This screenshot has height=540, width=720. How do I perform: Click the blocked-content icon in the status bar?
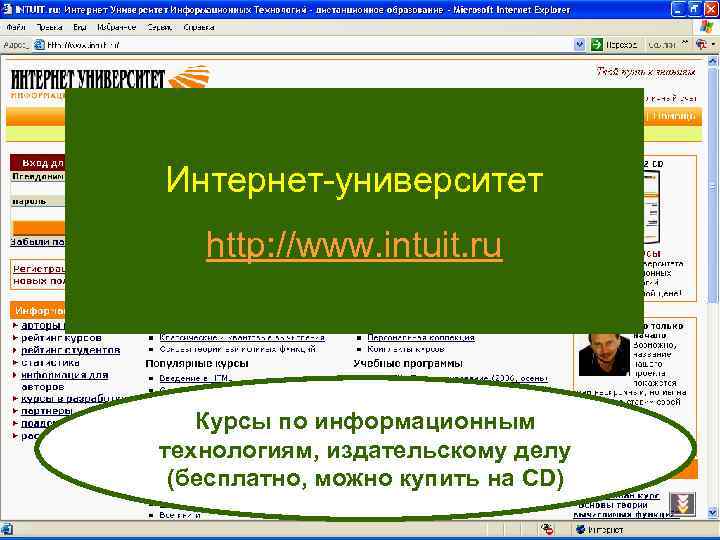546,529
